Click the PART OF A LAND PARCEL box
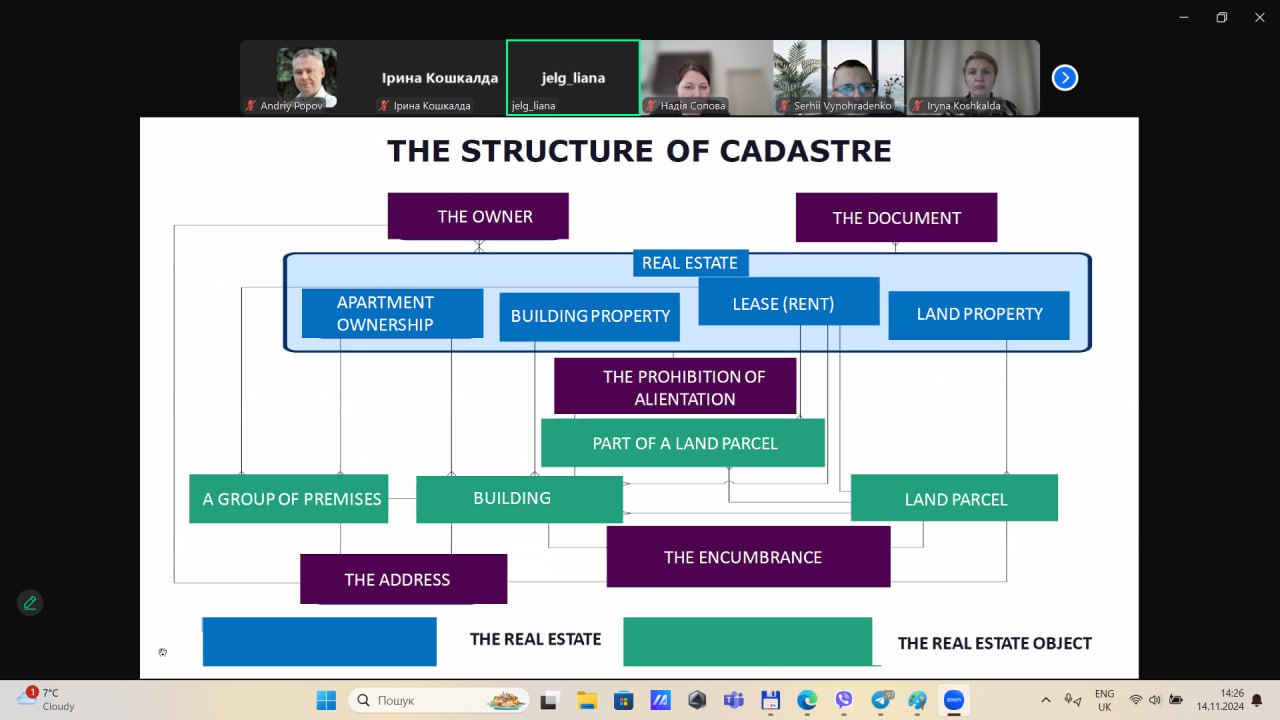This screenshot has height=720, width=1280. (x=683, y=443)
